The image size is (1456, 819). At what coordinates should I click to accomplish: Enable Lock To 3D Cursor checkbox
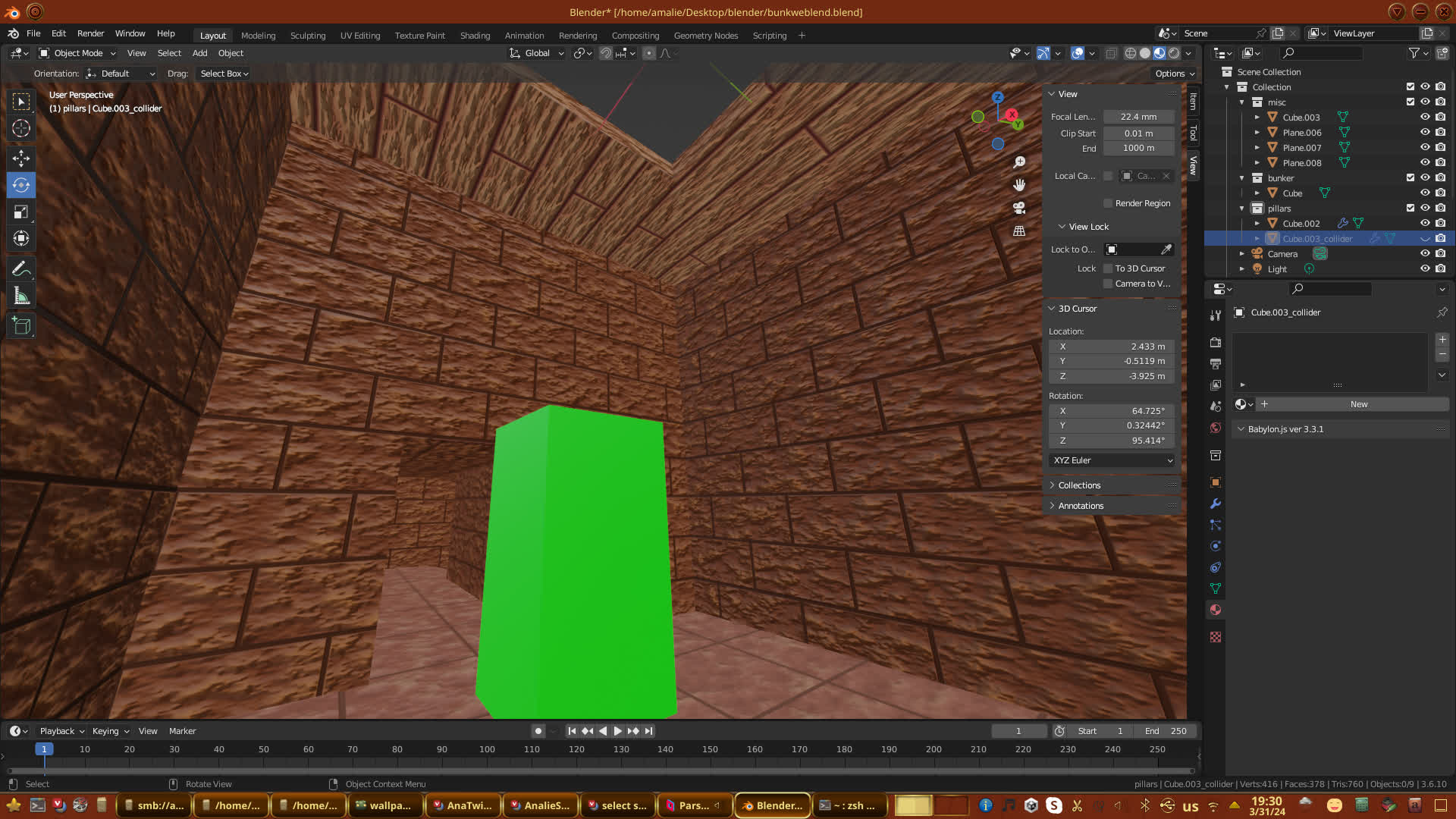point(1108,268)
